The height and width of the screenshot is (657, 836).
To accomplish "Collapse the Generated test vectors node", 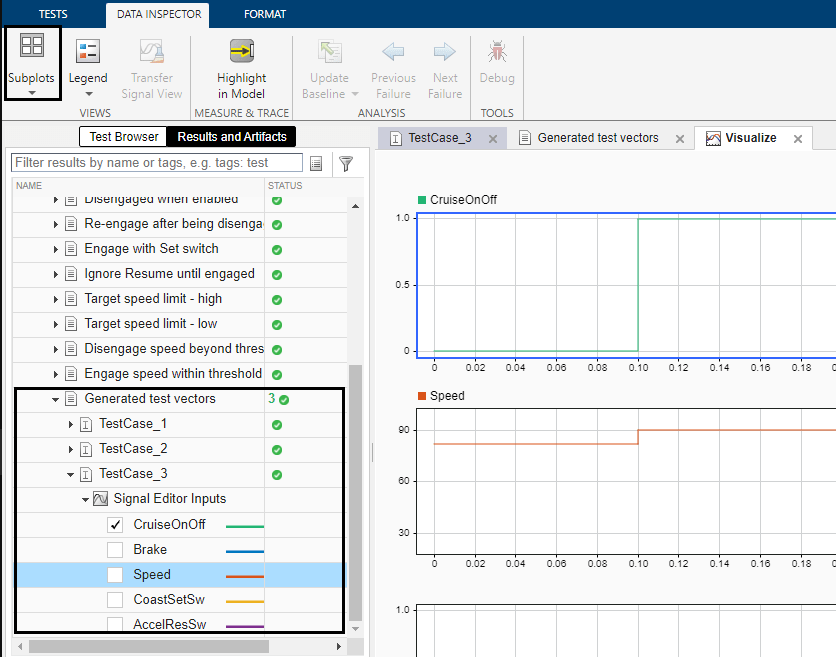I will (56, 399).
